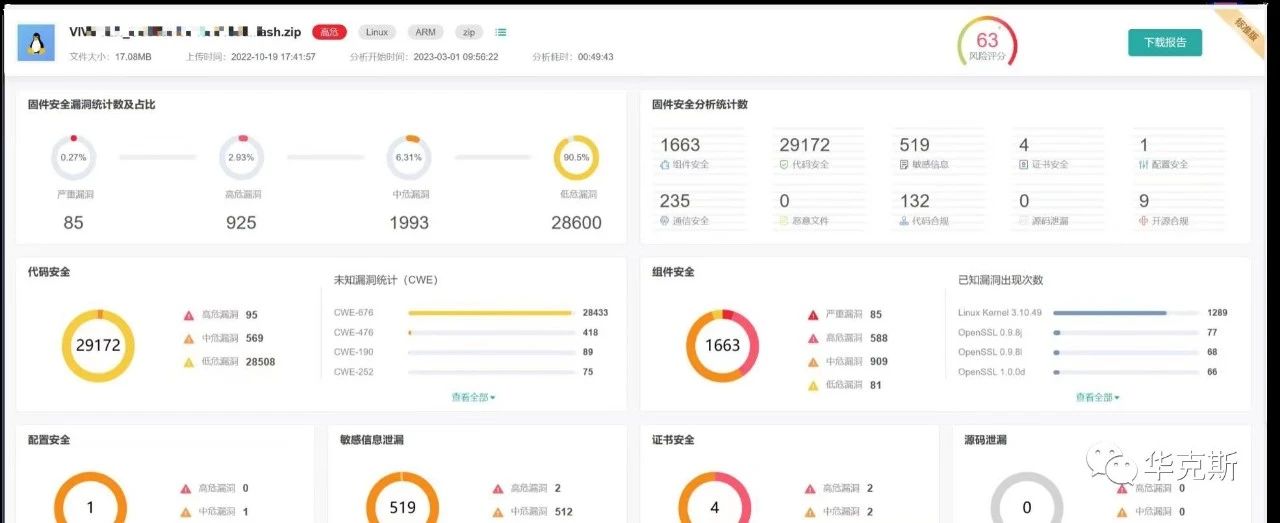Click the 28433 count for CWE-676

(595, 313)
